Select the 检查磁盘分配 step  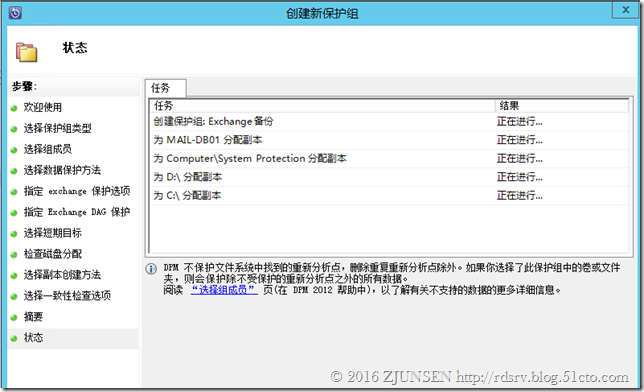pos(53,254)
